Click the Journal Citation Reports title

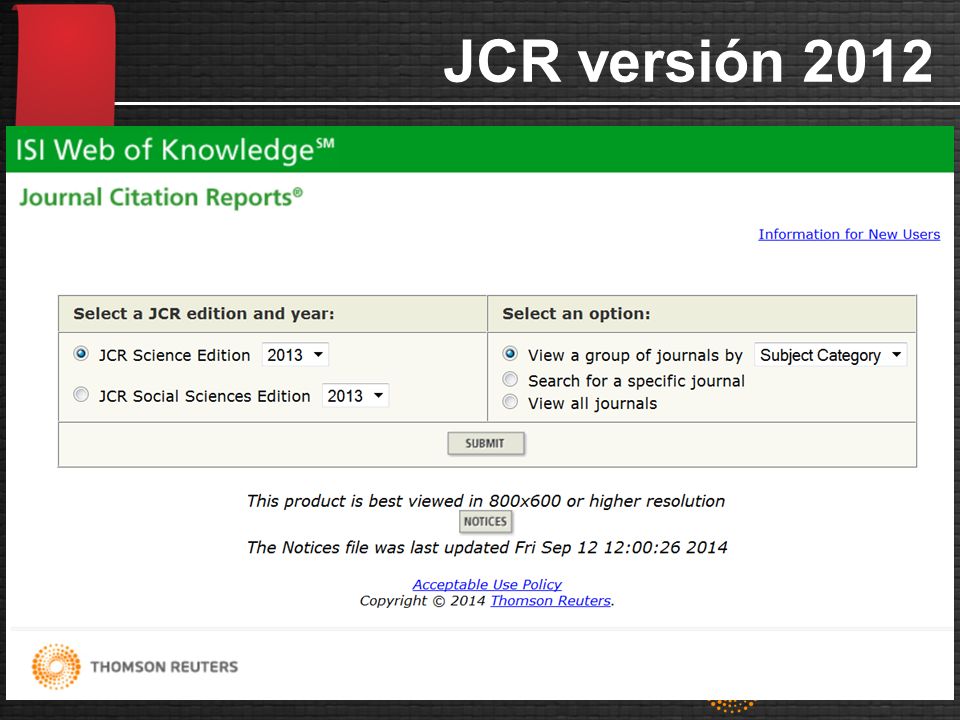161,198
